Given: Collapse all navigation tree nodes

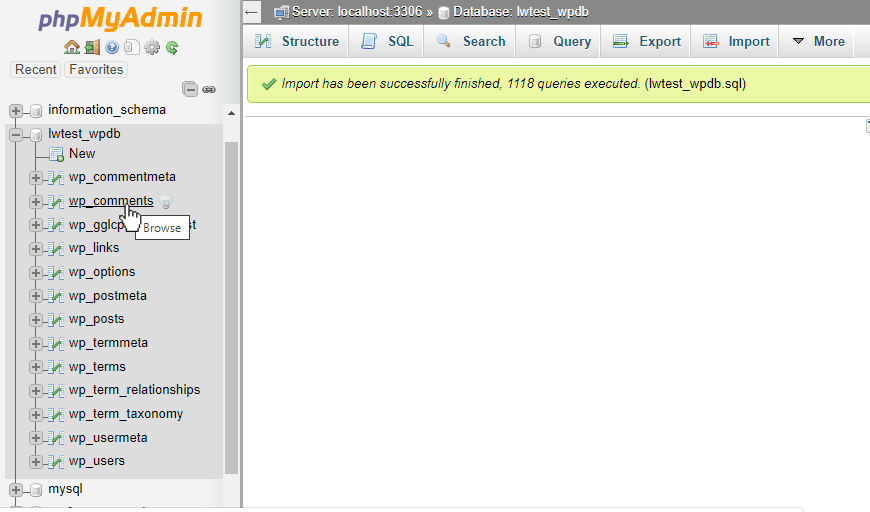Looking at the screenshot, I should 190,89.
